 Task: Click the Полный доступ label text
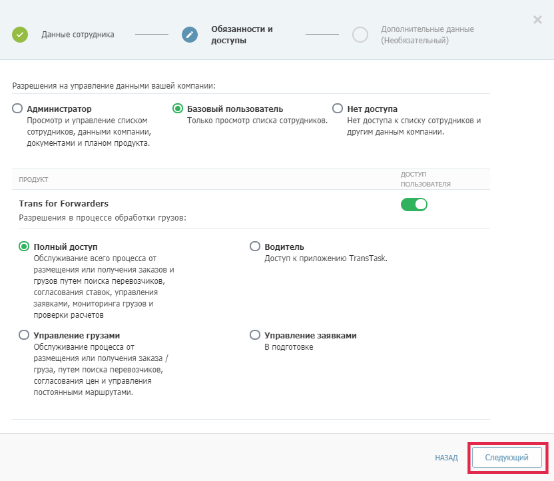click(65, 247)
